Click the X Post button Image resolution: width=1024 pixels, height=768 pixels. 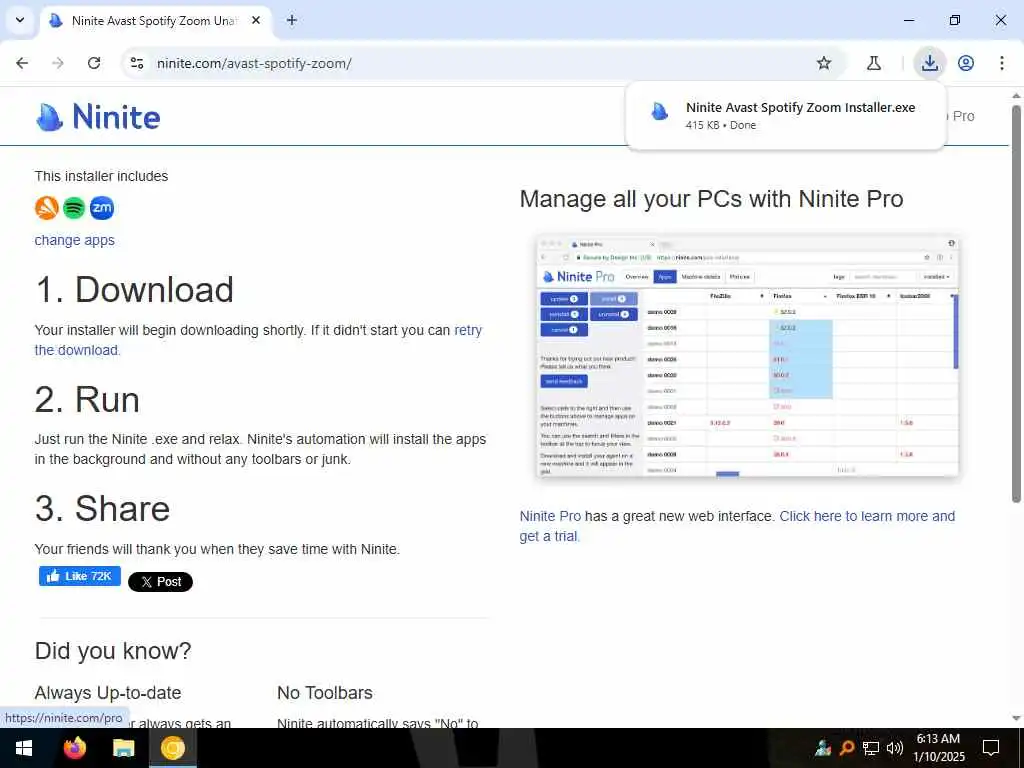click(160, 582)
